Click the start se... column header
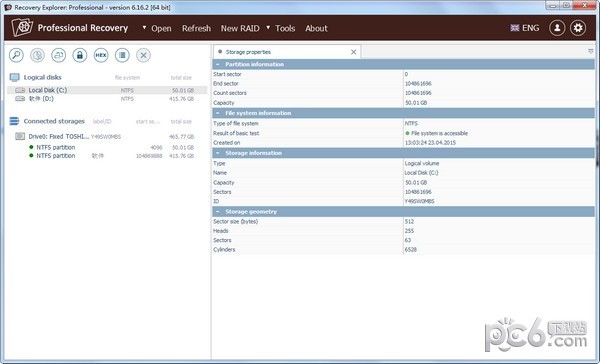This screenshot has height=364, width=600. coord(148,122)
